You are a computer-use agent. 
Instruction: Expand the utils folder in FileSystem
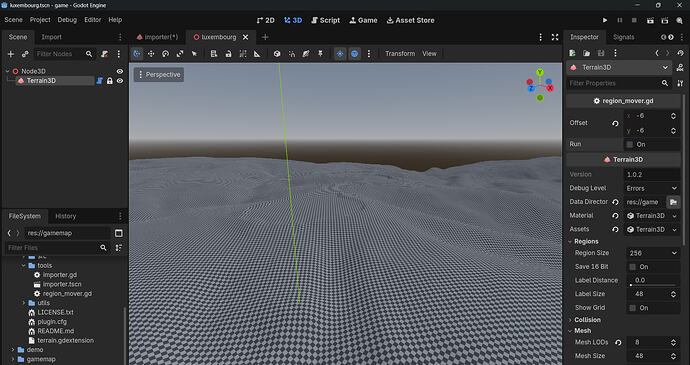(x=24, y=303)
